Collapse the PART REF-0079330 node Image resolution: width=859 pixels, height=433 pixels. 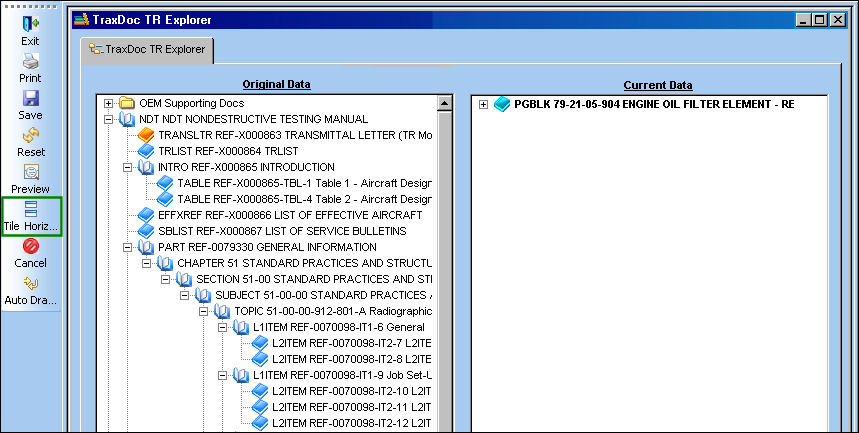point(128,247)
